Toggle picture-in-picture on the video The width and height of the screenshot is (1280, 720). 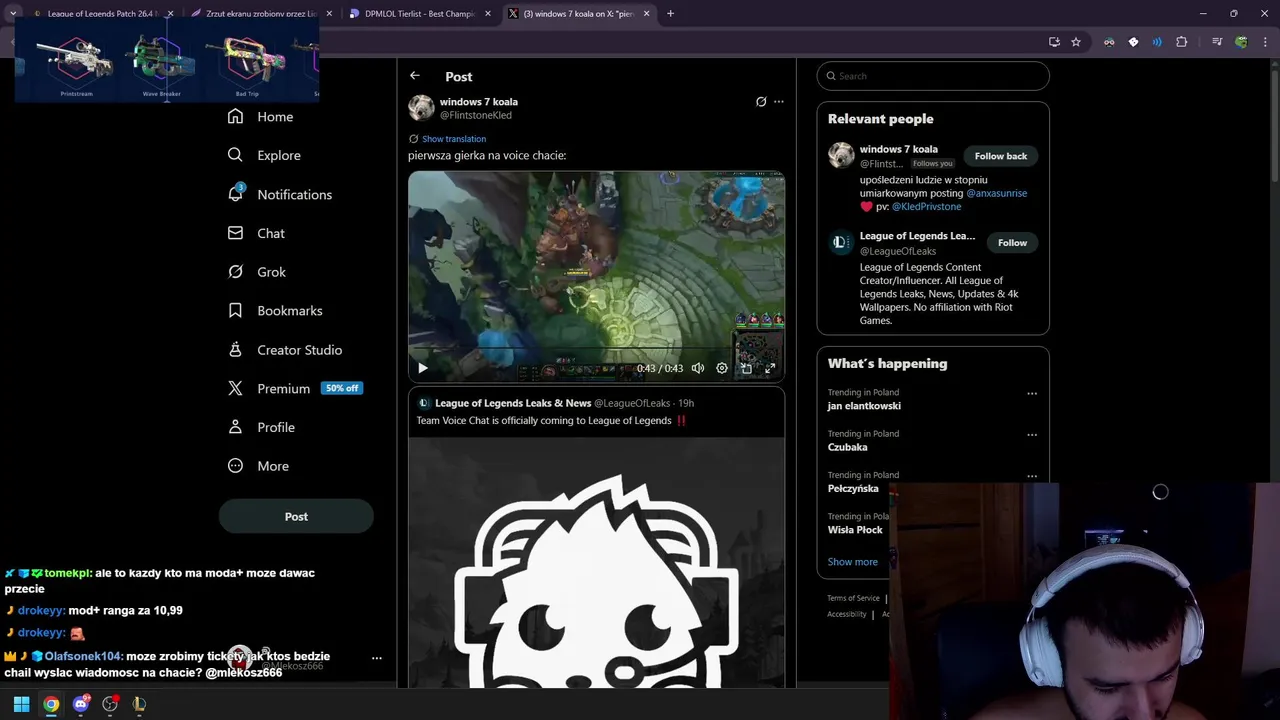746,368
